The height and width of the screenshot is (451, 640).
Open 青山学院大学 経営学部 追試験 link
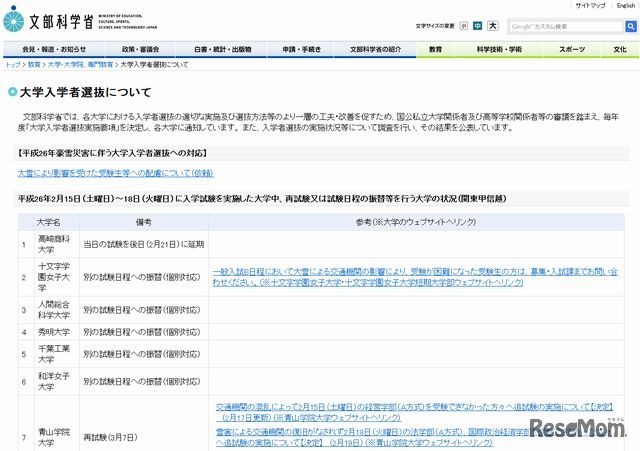(x=415, y=412)
